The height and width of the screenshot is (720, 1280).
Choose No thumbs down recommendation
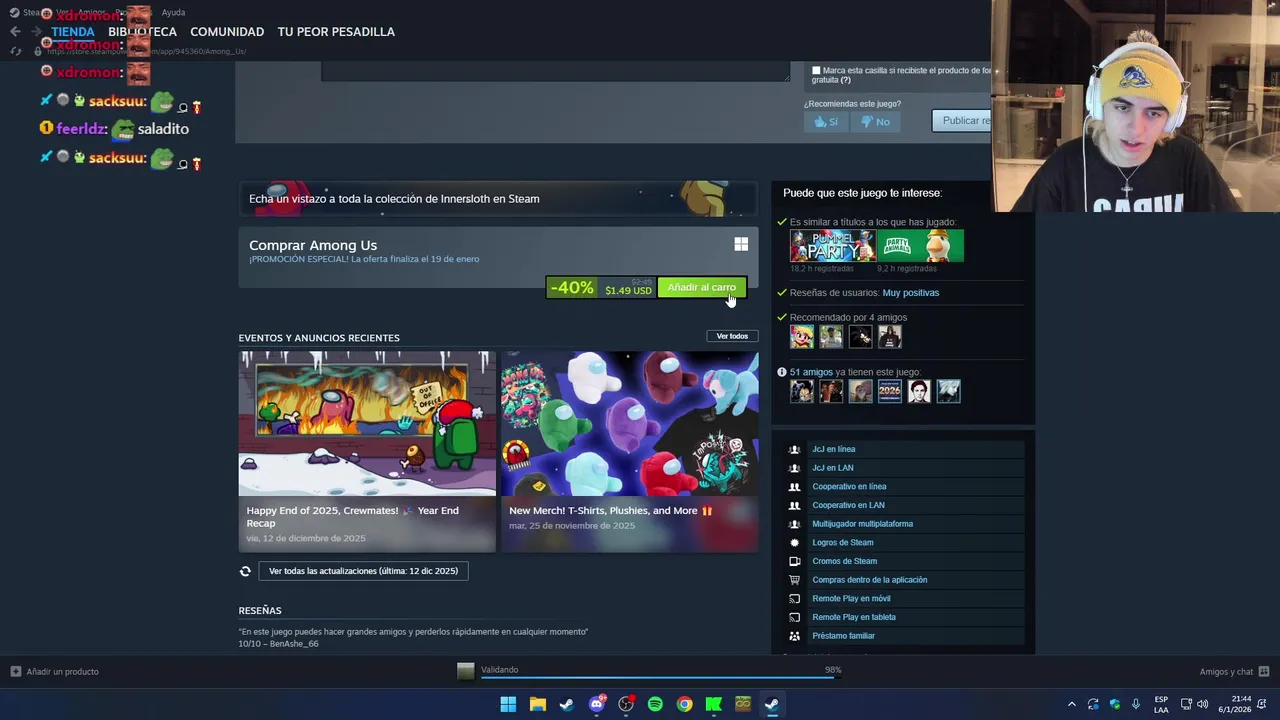pyautogui.click(x=875, y=122)
